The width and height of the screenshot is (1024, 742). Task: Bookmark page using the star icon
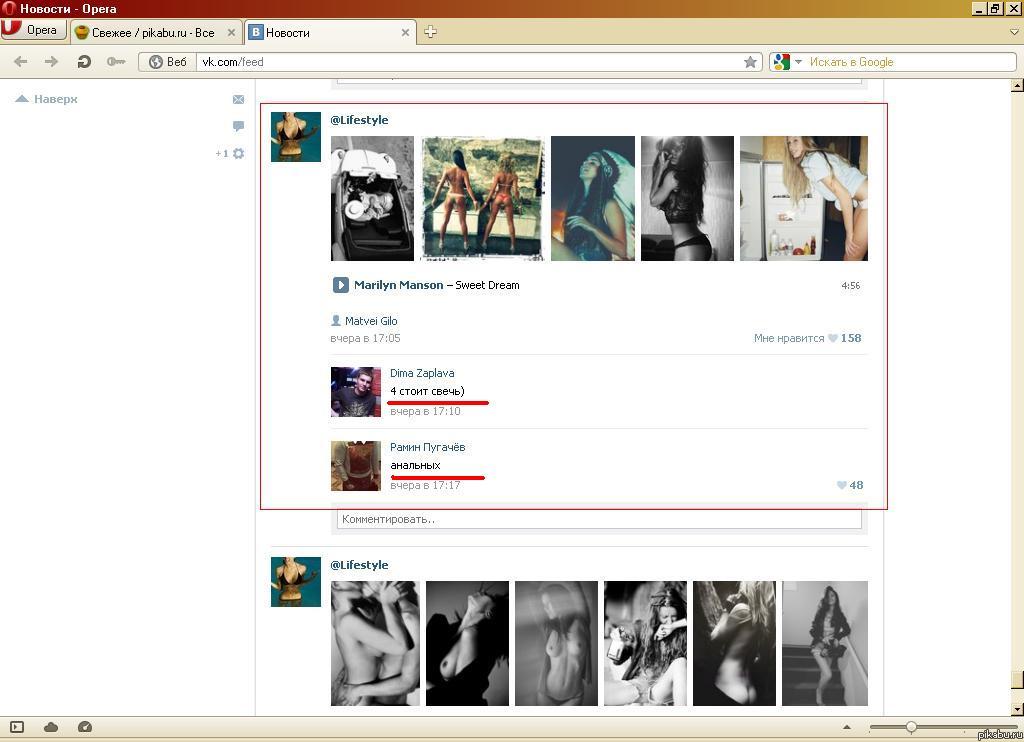pos(750,62)
